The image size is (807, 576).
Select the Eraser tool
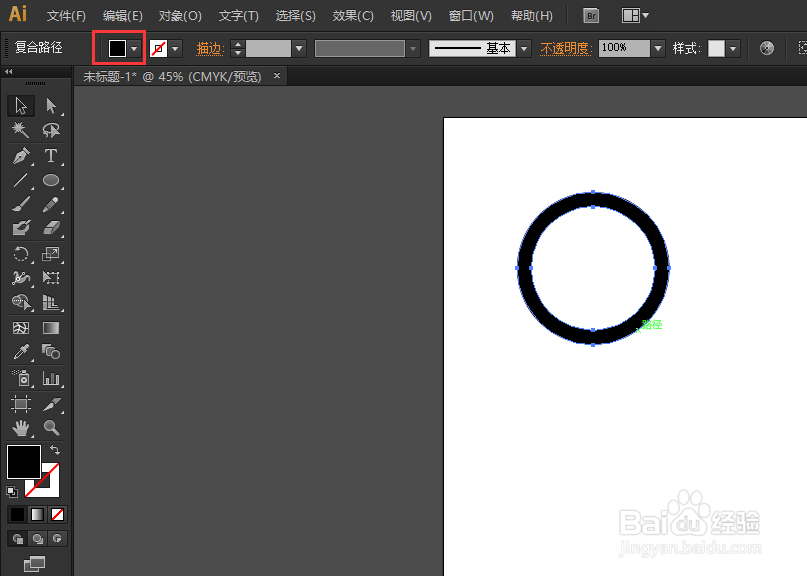tap(50, 228)
